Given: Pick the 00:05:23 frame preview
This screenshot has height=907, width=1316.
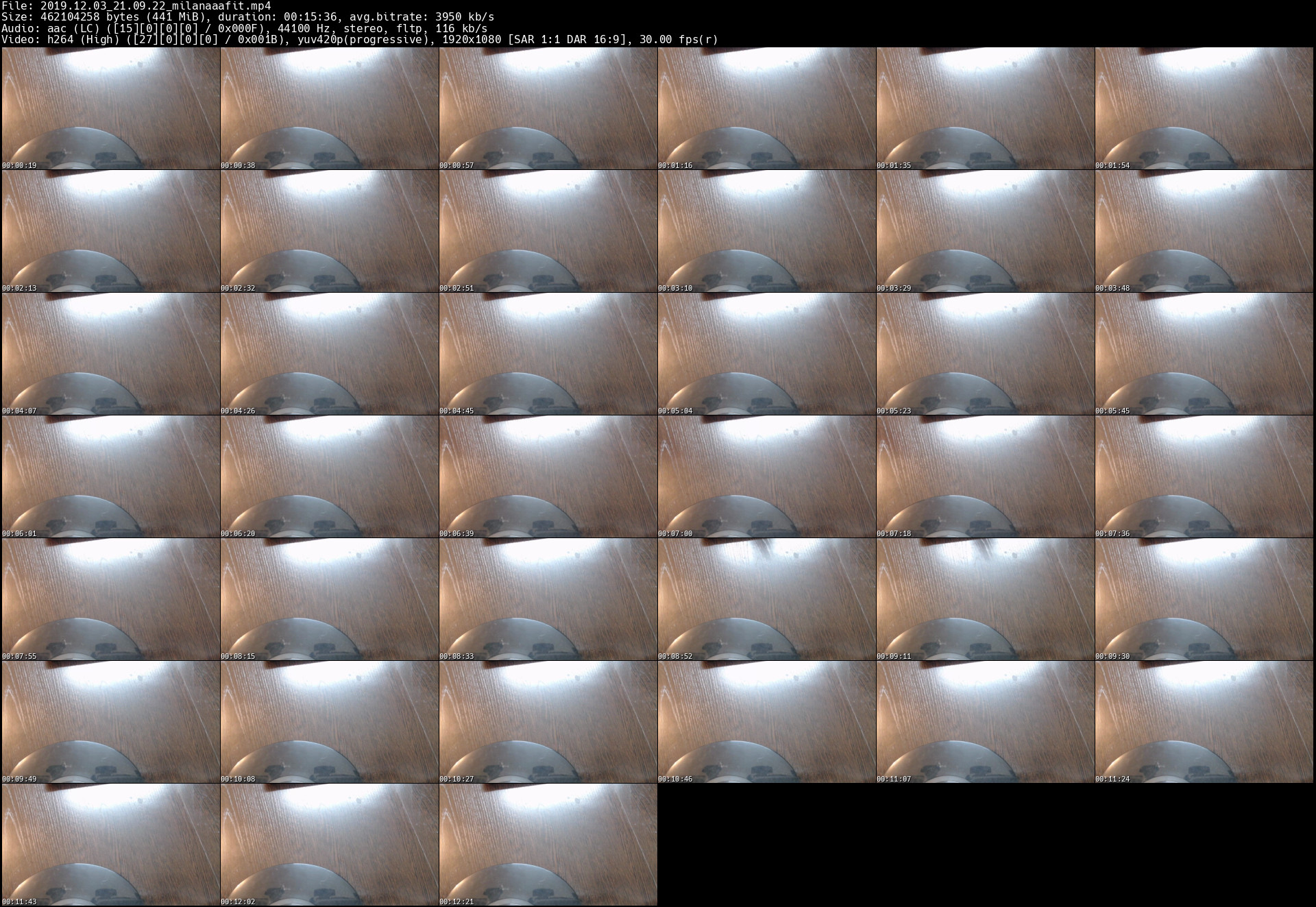Looking at the screenshot, I should [x=985, y=354].
